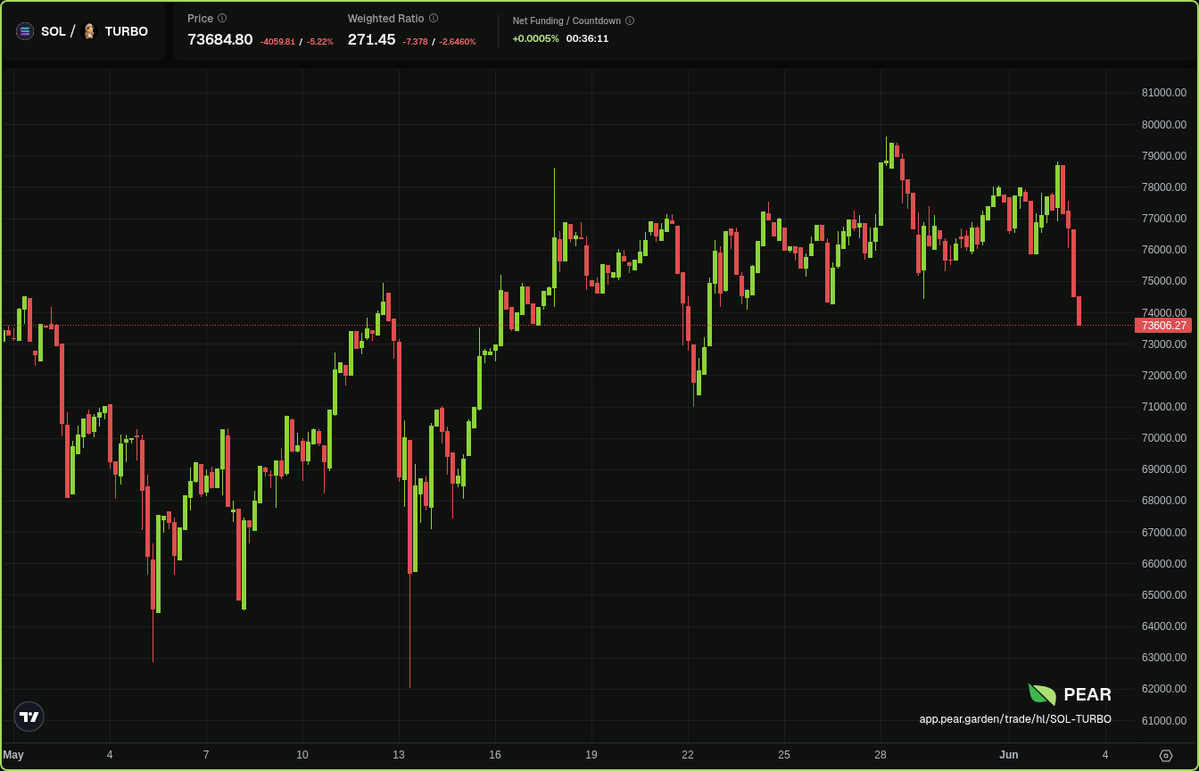
Task: Click the 13 date label on time axis
Action: tap(398, 755)
